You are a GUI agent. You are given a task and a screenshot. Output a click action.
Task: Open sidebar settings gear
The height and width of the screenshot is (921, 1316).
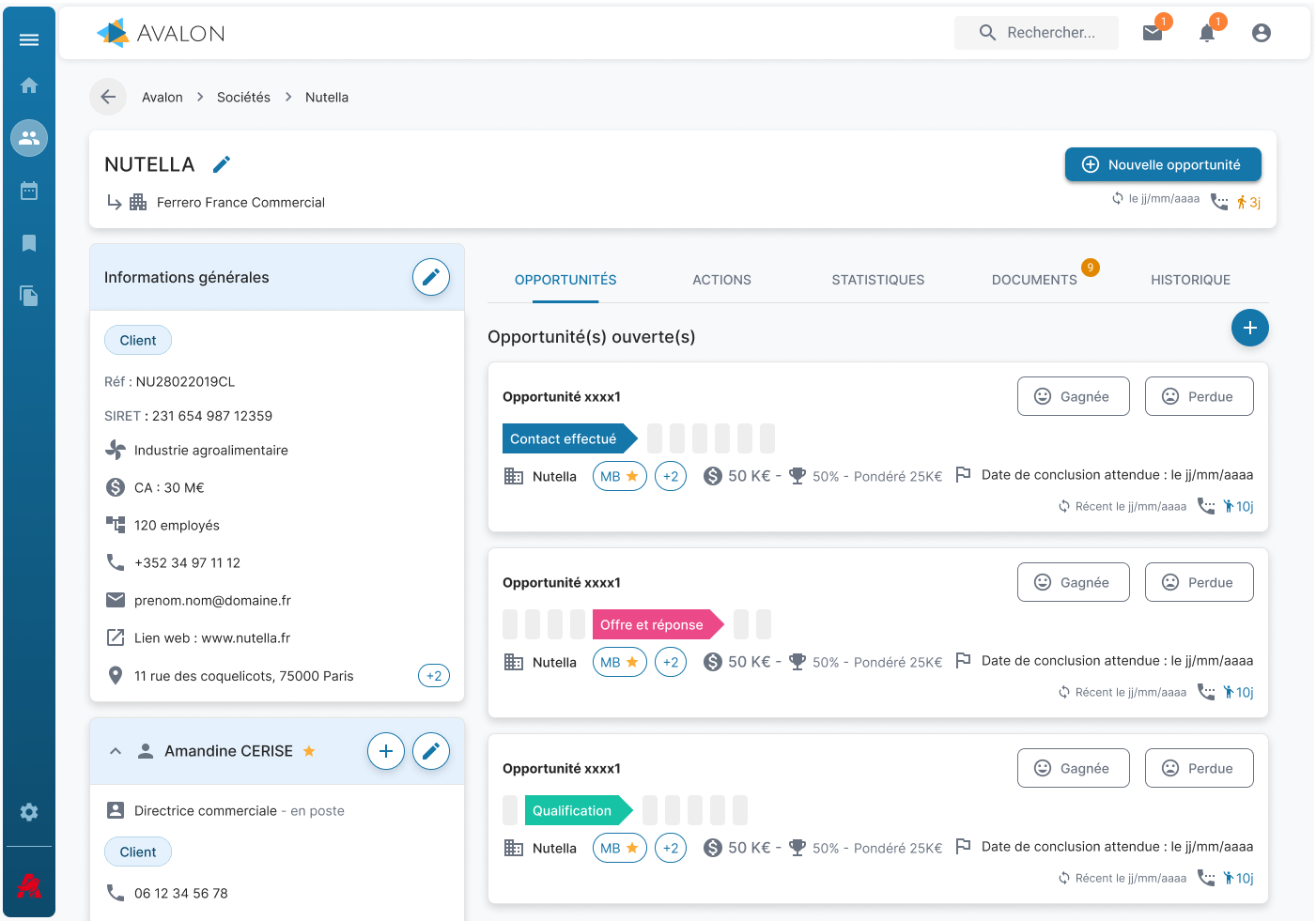(29, 812)
